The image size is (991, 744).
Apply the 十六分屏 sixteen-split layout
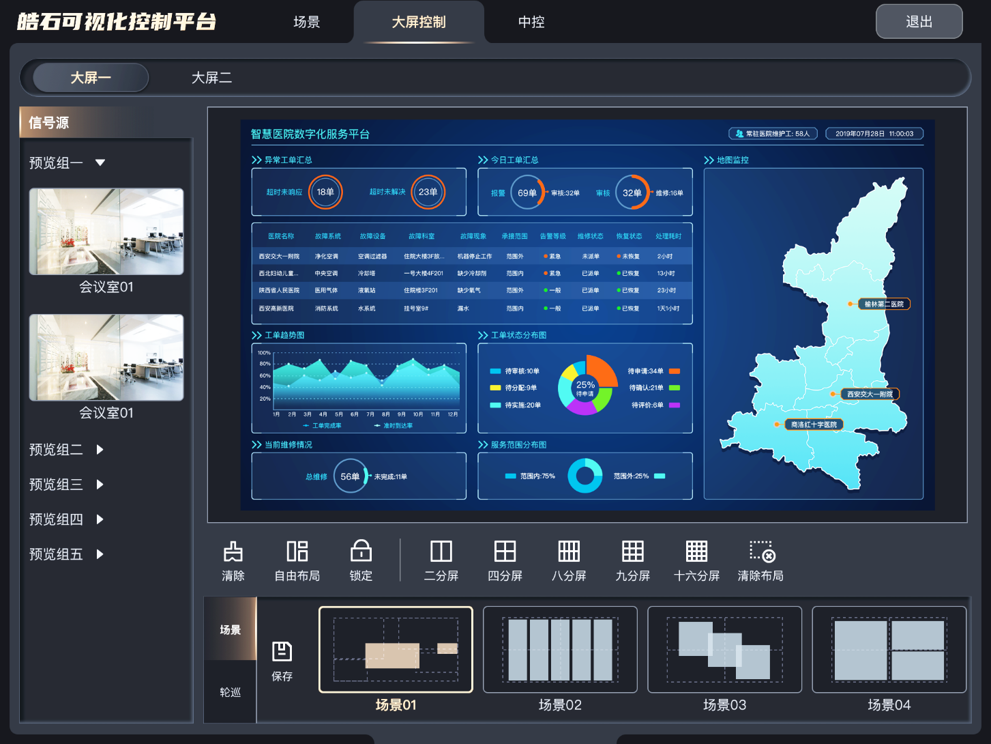point(697,552)
